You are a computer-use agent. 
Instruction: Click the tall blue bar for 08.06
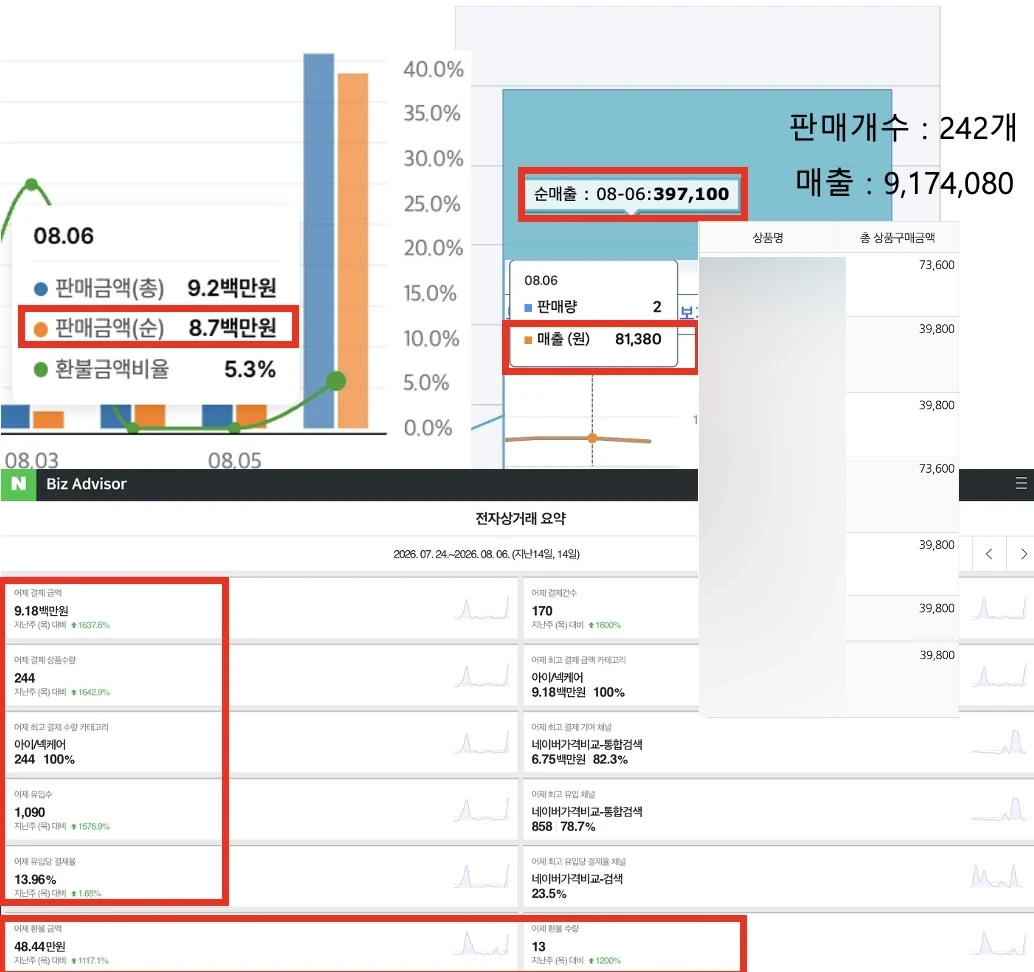tap(319, 241)
